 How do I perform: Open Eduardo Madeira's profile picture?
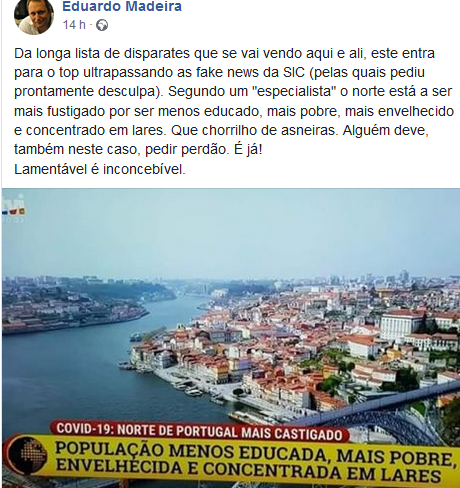[34, 16]
